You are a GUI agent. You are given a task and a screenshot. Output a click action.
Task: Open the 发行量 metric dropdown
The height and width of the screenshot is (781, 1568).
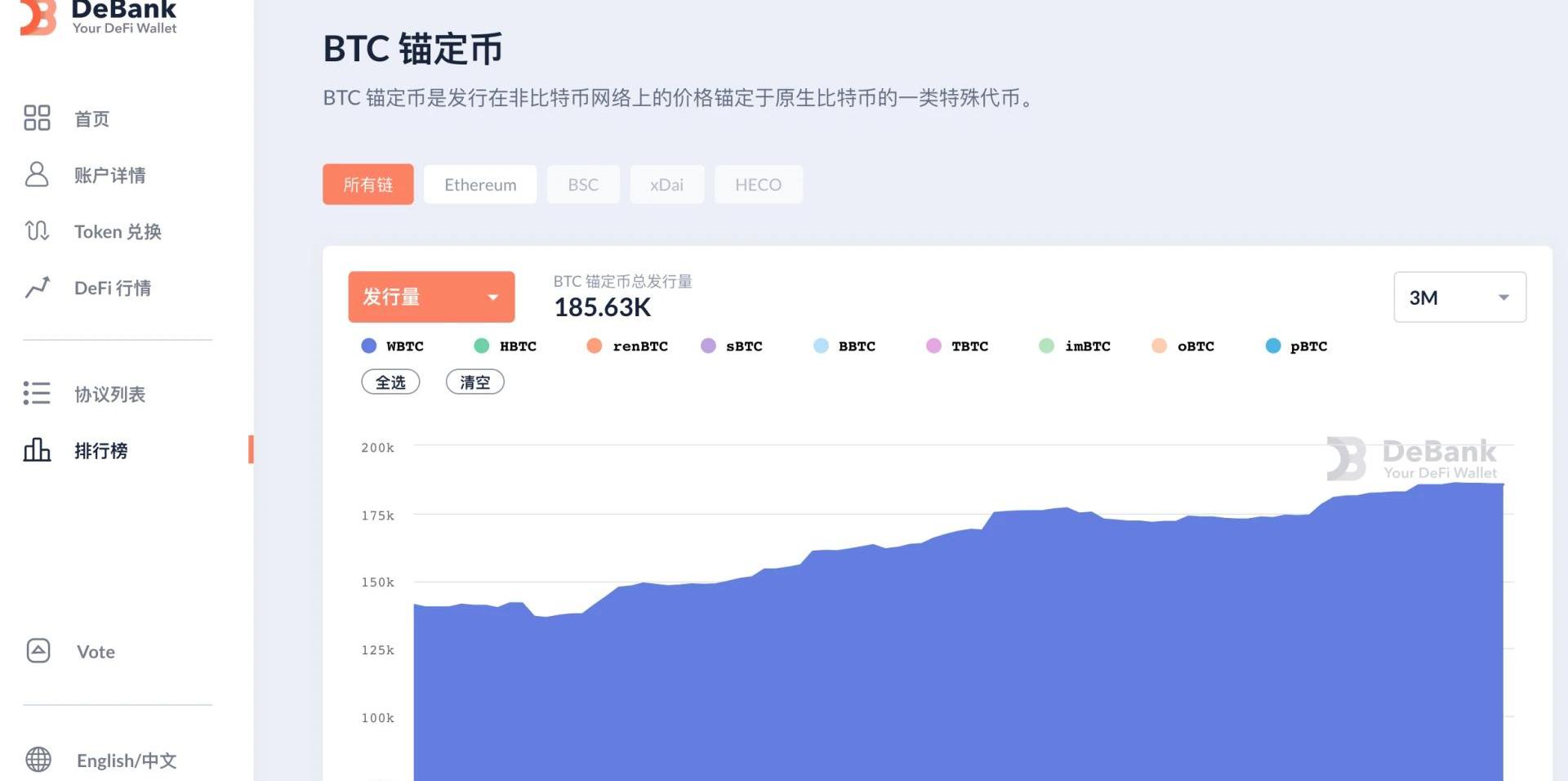[431, 297]
